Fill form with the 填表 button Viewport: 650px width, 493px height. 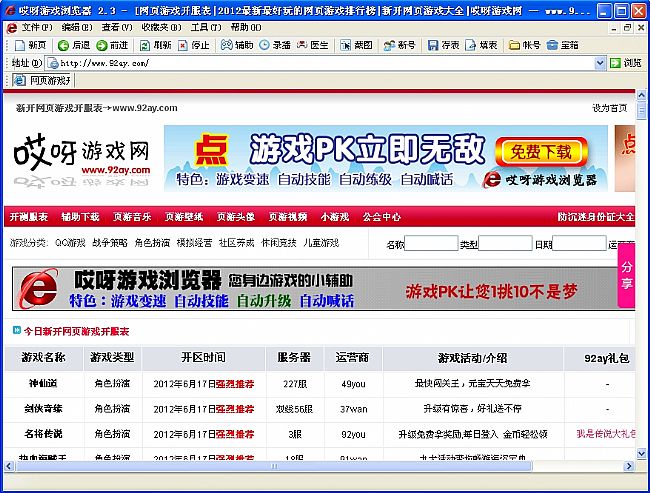click(x=481, y=45)
